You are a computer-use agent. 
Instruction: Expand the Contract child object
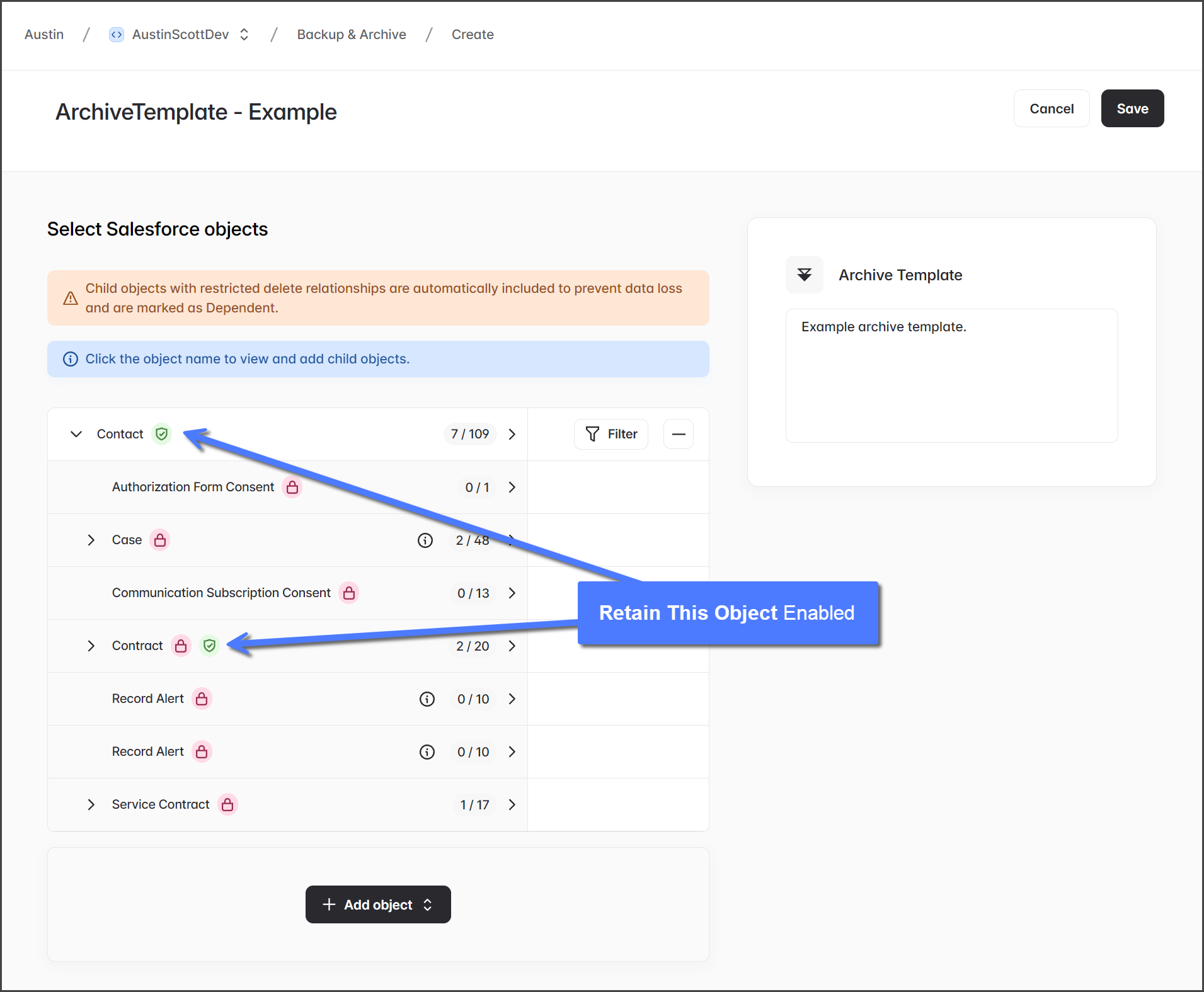coord(91,646)
